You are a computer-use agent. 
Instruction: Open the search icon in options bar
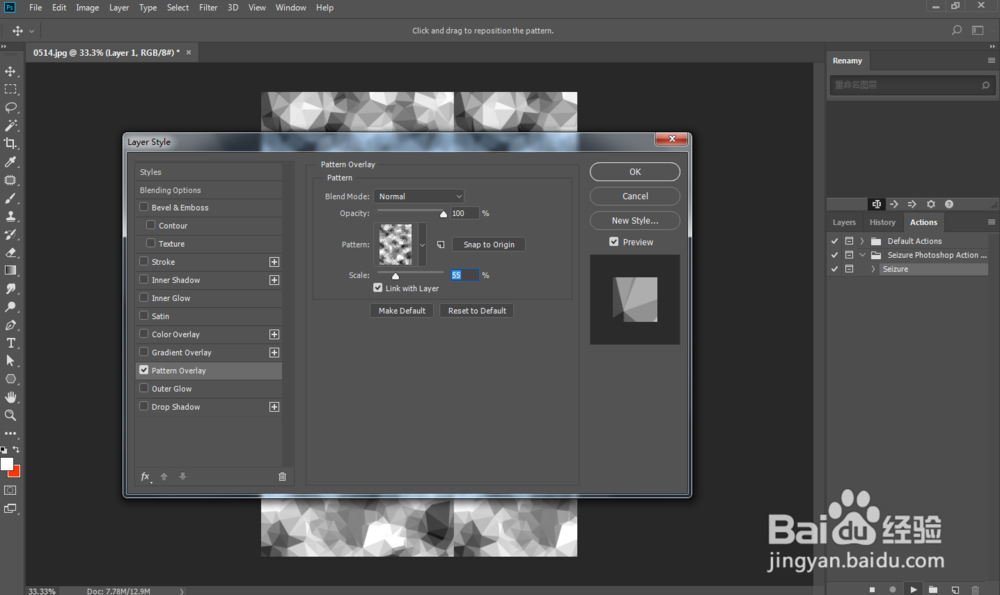[x=957, y=30]
